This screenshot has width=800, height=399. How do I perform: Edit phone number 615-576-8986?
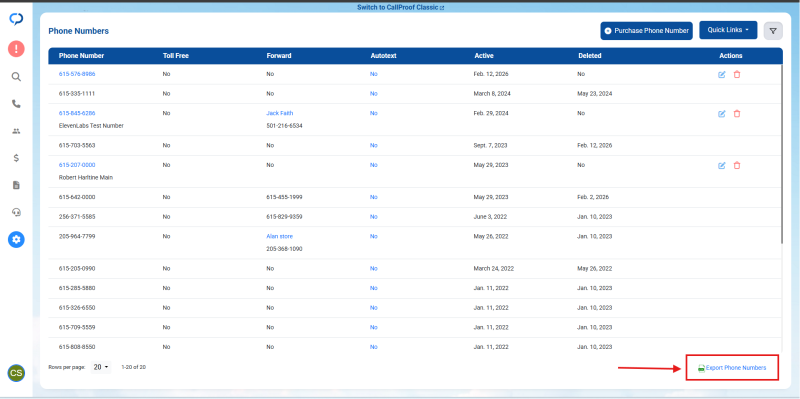(x=721, y=74)
